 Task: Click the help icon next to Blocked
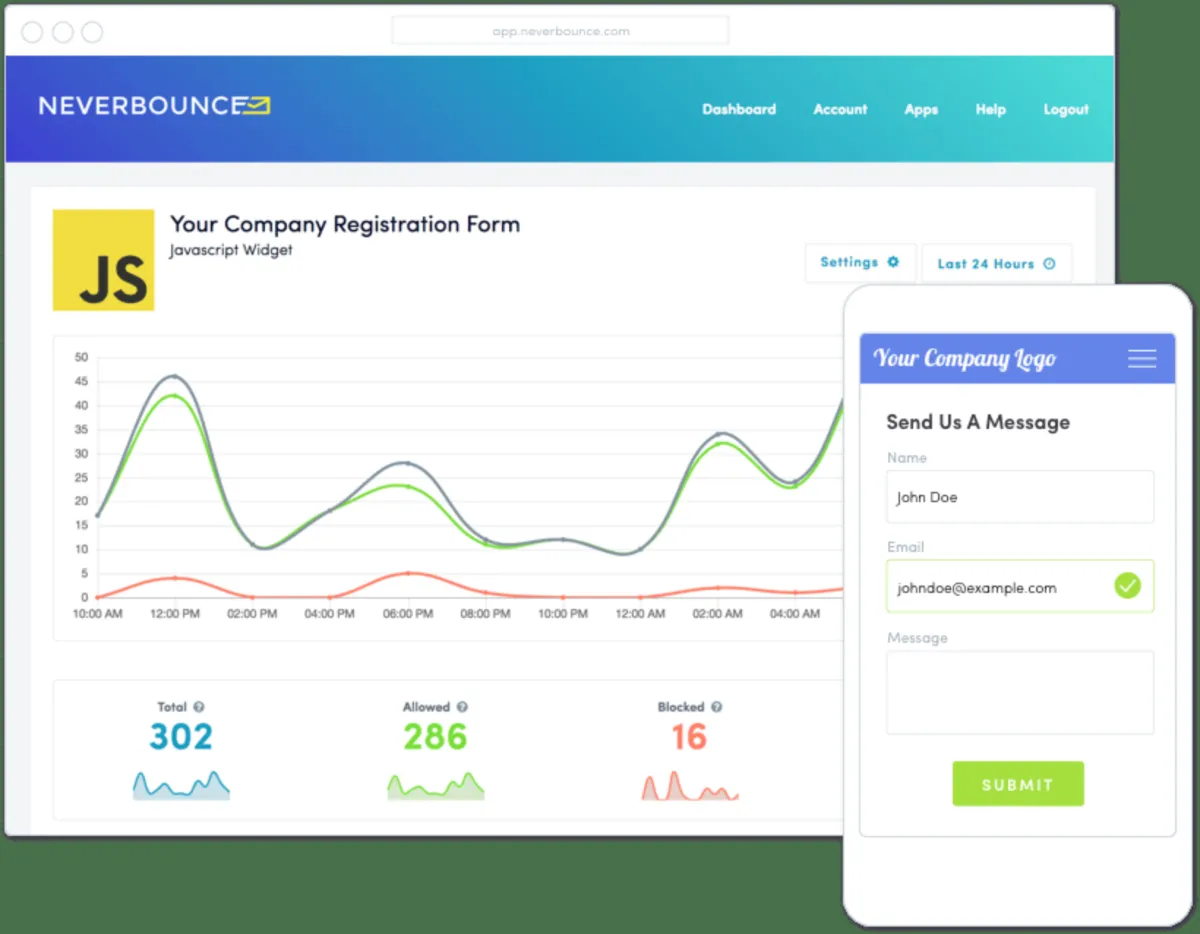click(x=716, y=707)
